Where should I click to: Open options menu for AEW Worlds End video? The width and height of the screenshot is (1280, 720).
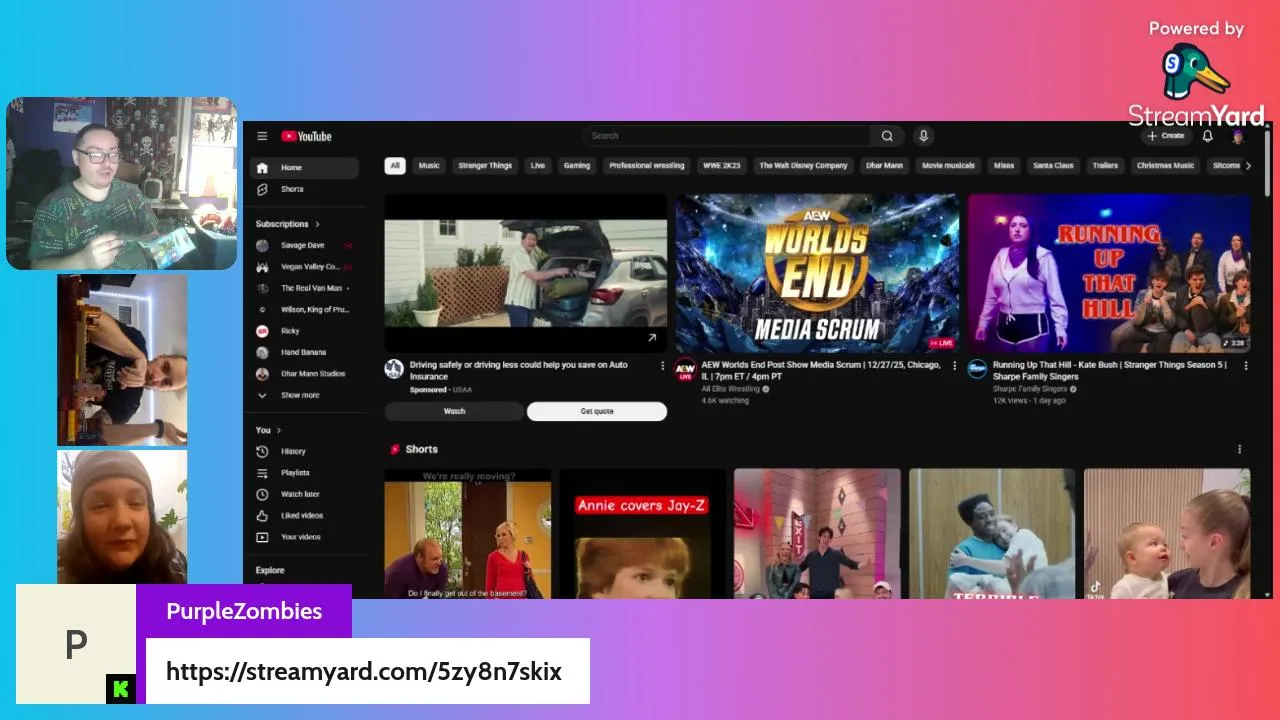click(954, 366)
